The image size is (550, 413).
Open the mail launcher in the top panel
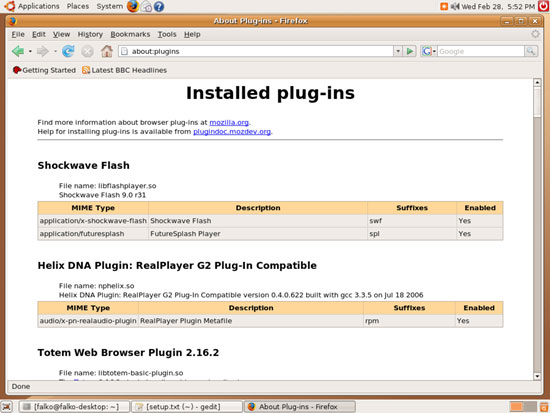147,6
